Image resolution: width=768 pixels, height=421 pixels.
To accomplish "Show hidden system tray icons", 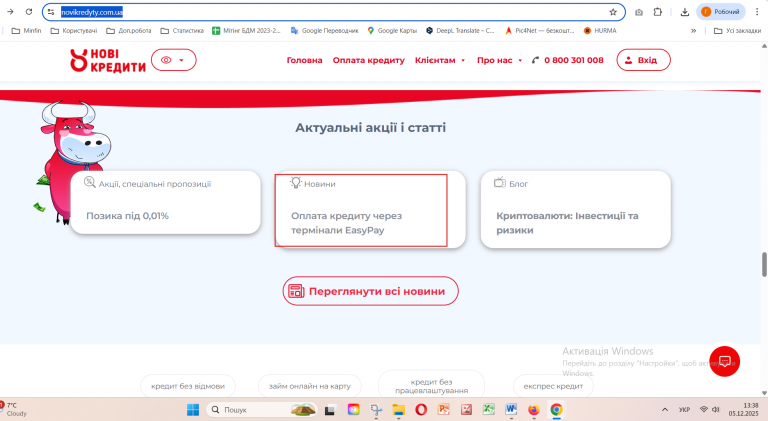I will coord(665,410).
